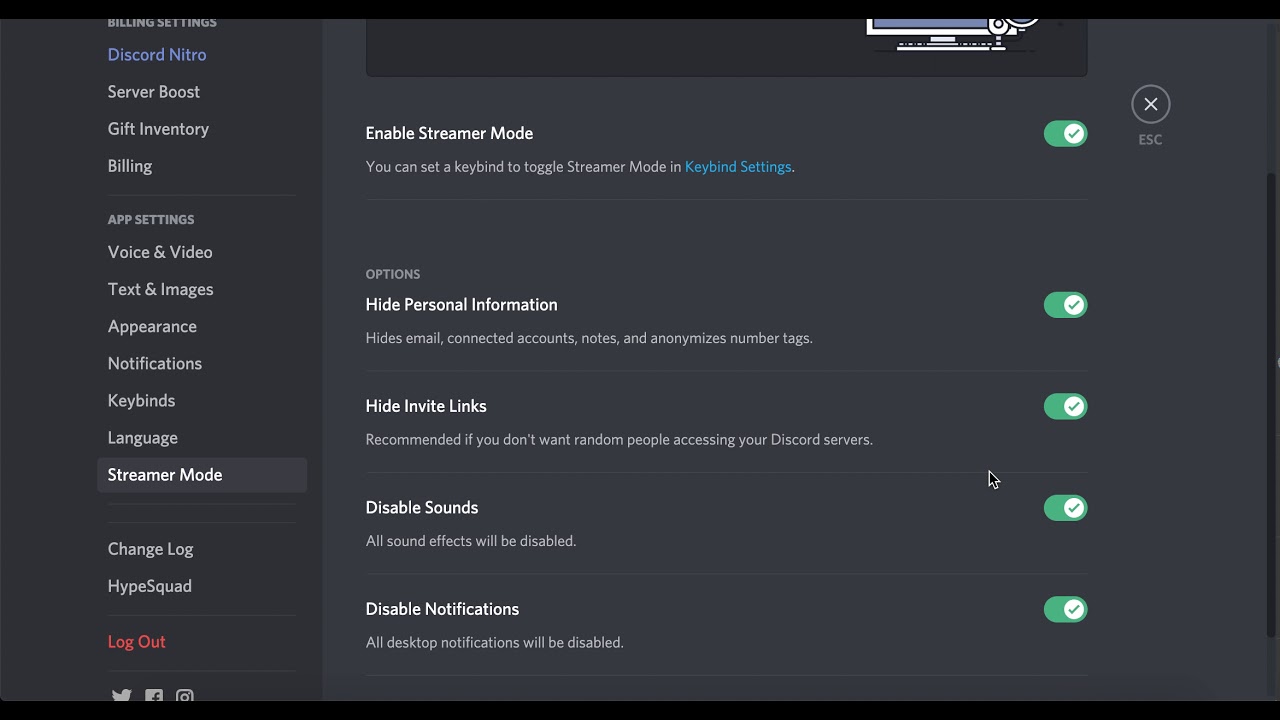Open Keybind Settings link
This screenshot has width=1280, height=720.
click(737, 167)
